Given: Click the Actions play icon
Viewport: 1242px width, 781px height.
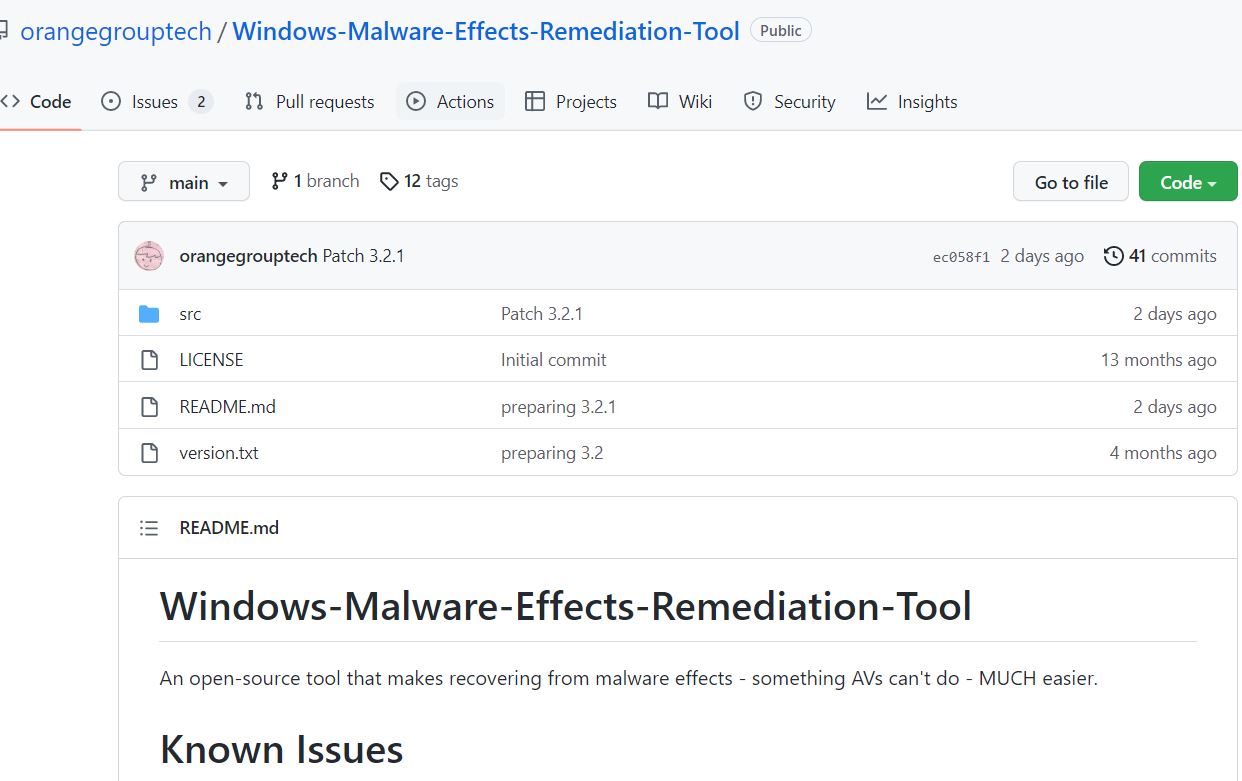Looking at the screenshot, I should click(416, 101).
